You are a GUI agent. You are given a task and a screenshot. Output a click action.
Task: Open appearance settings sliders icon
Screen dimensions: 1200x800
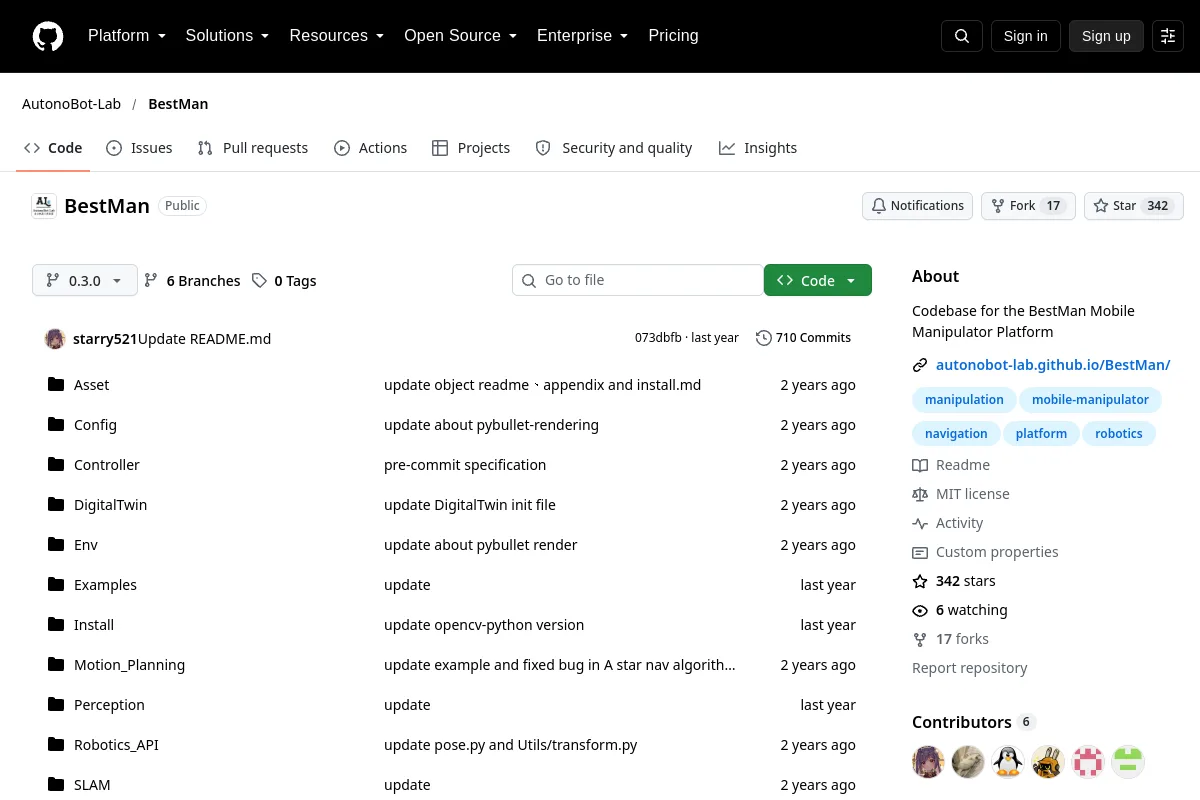1168,36
